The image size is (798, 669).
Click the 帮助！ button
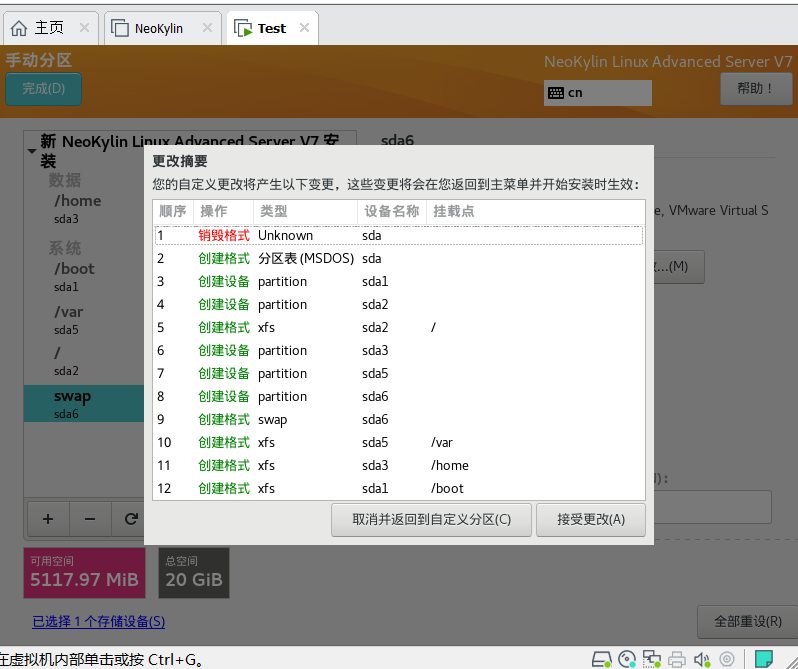pos(756,89)
